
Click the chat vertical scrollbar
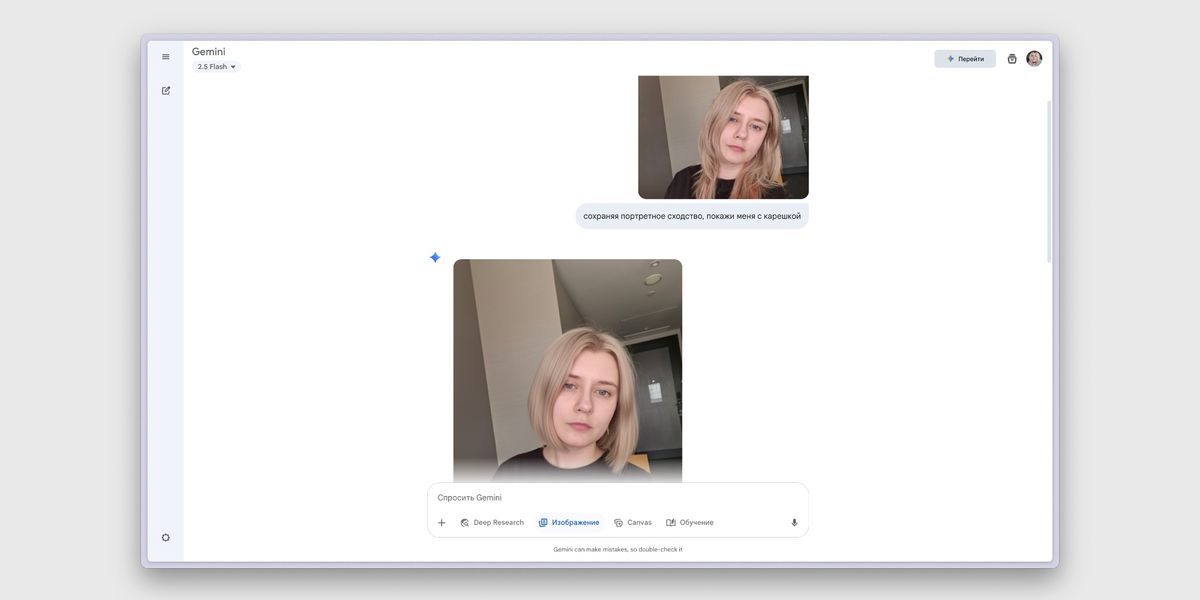(x=1048, y=180)
